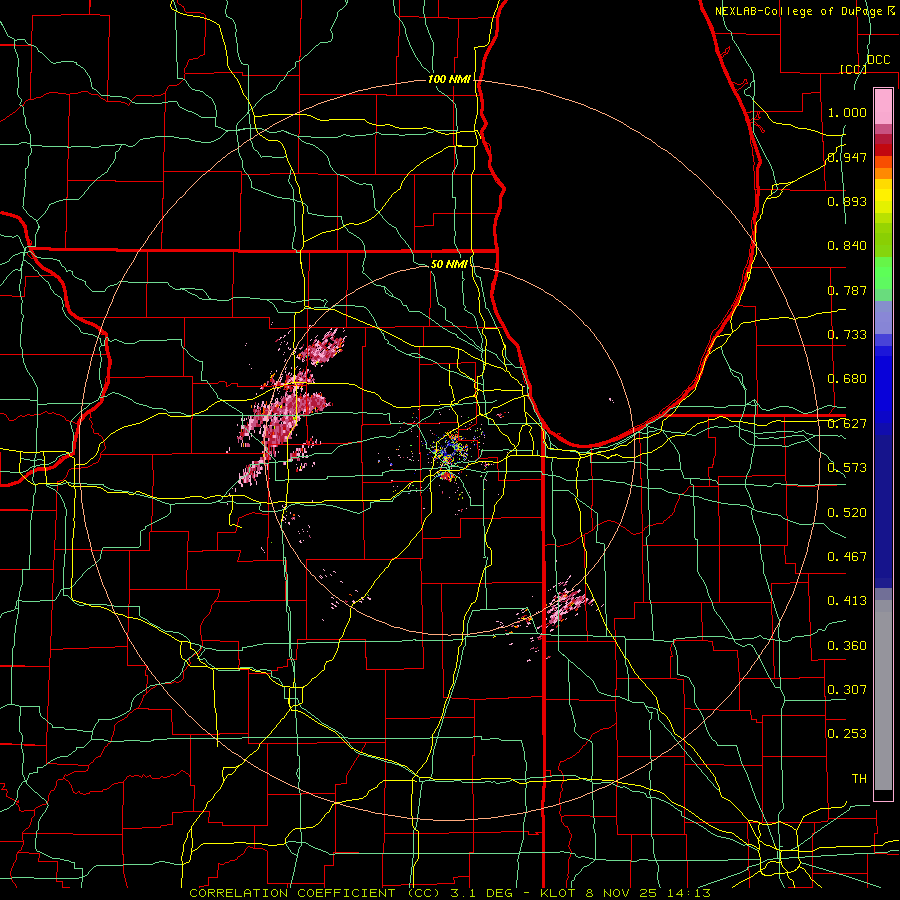Viewport: 900px width, 900px height.
Task: Click the 50 NMI range ring label
Action: [x=449, y=264]
